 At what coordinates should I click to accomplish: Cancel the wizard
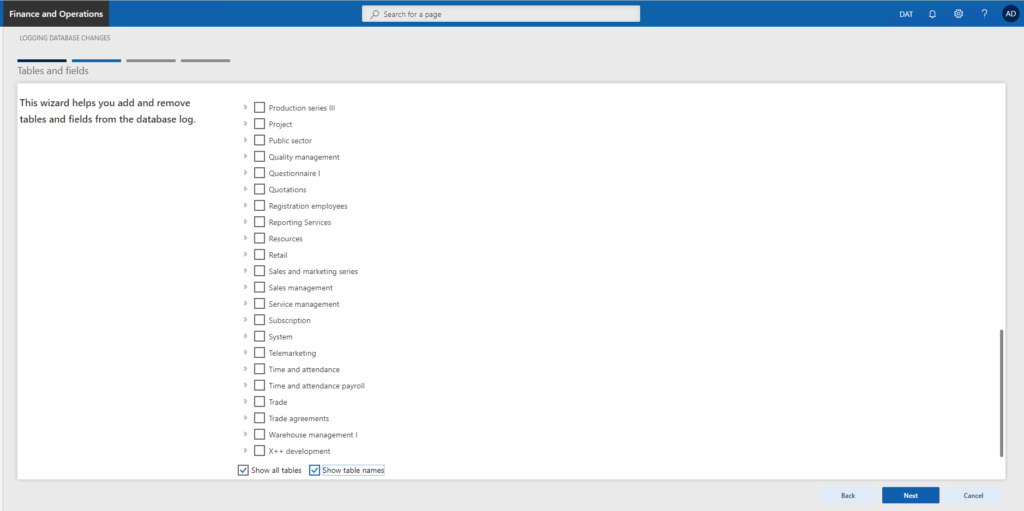click(973, 495)
